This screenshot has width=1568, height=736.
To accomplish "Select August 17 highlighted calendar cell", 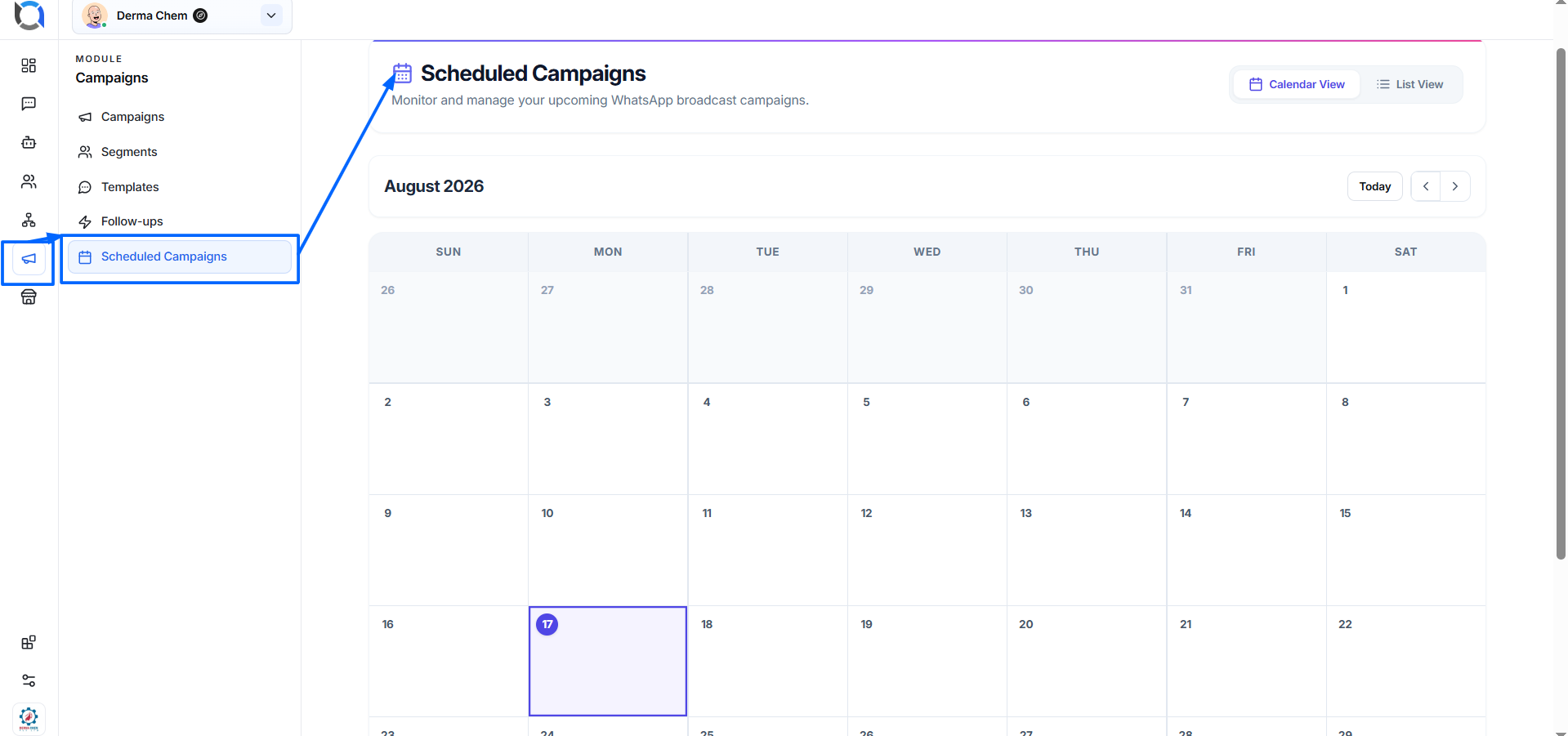I will click(608, 661).
